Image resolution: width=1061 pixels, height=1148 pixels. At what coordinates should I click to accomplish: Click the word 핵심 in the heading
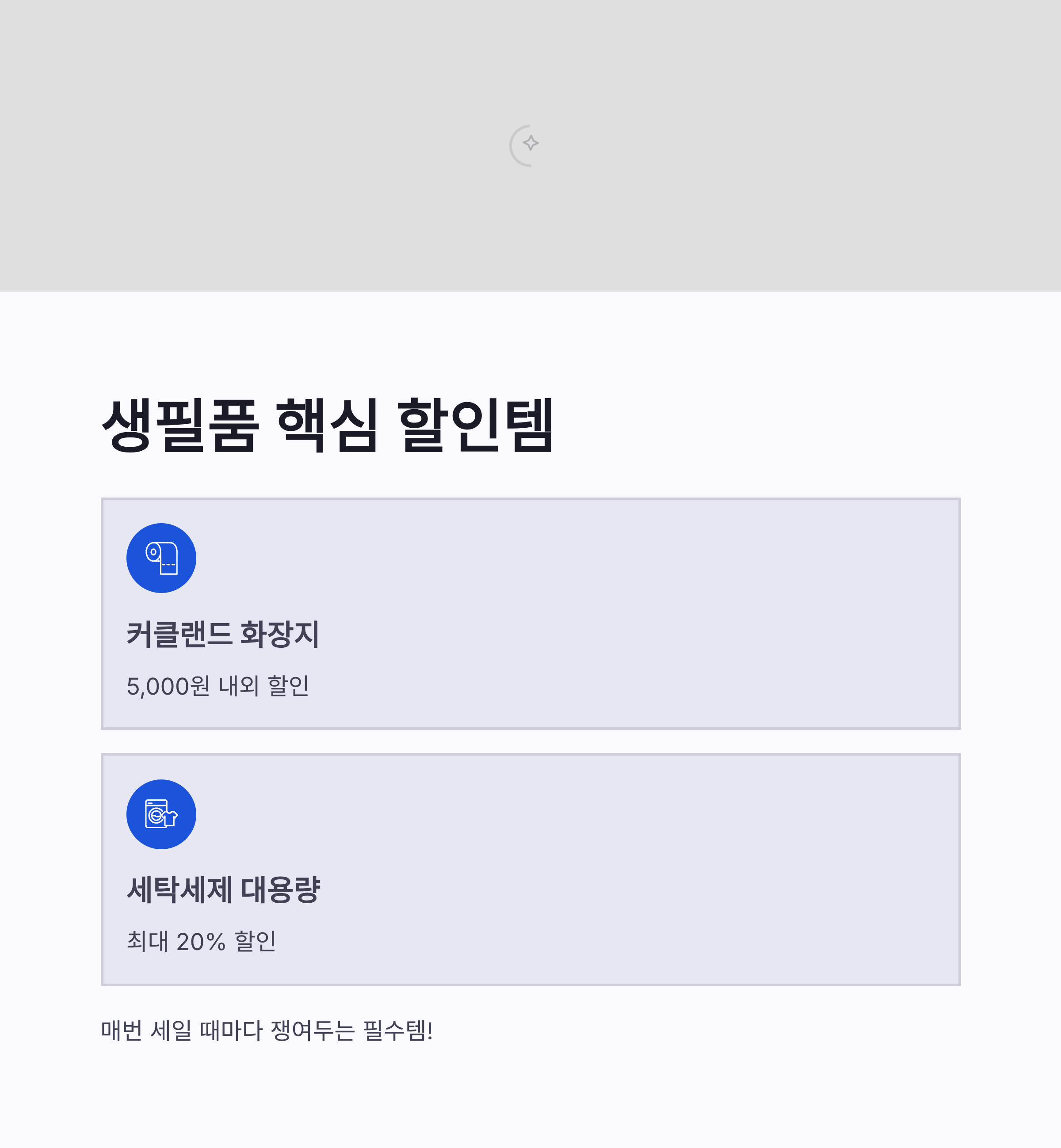click(327, 425)
